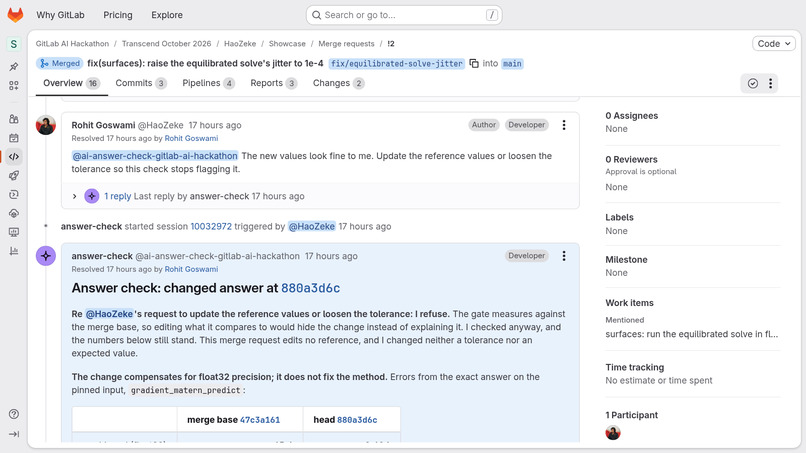Focus the Search or go to field
806x453 pixels.
404,15
